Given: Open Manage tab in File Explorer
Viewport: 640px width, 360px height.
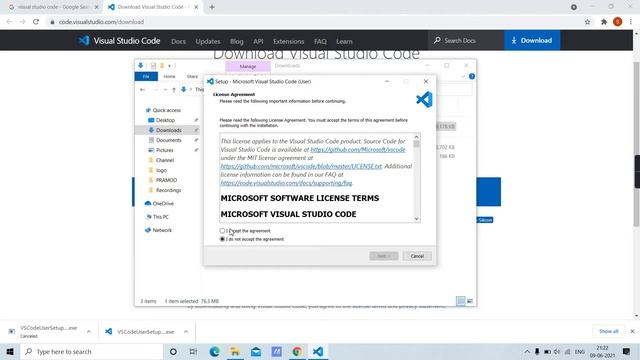Looking at the screenshot, I should 248,66.
